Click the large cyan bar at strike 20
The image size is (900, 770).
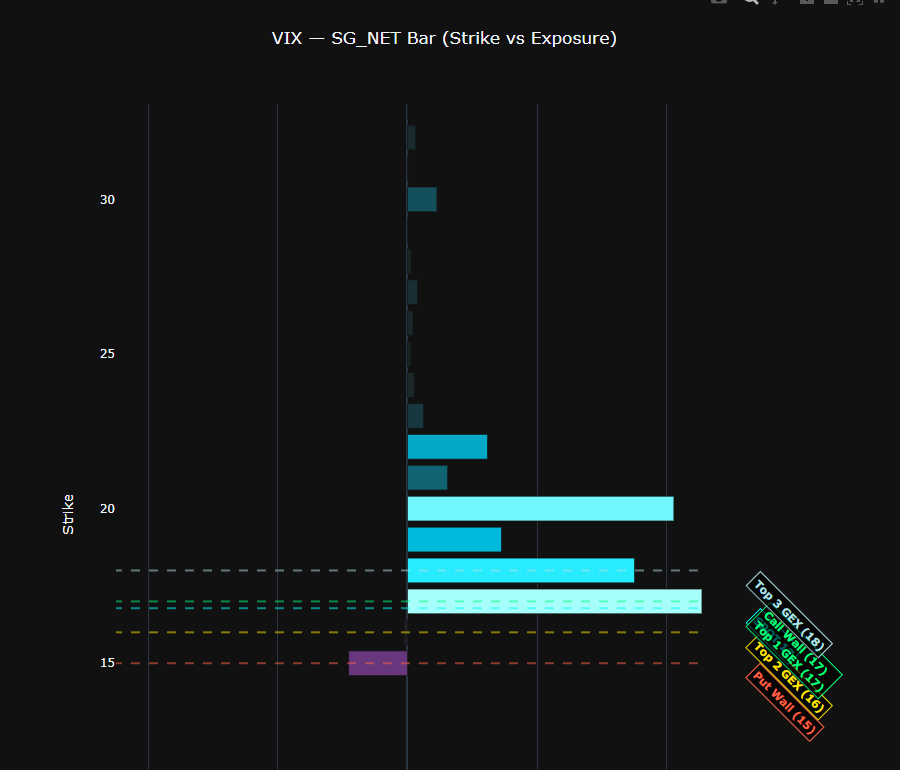coord(540,509)
